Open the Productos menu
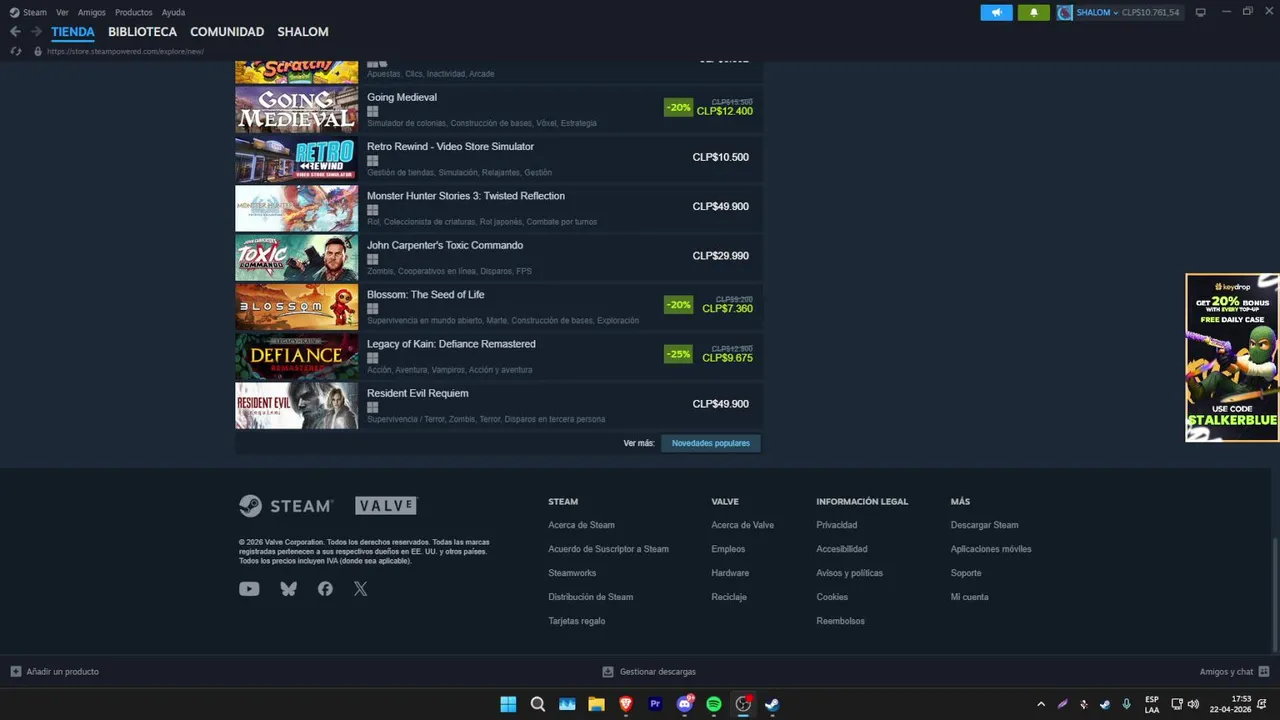 [134, 12]
